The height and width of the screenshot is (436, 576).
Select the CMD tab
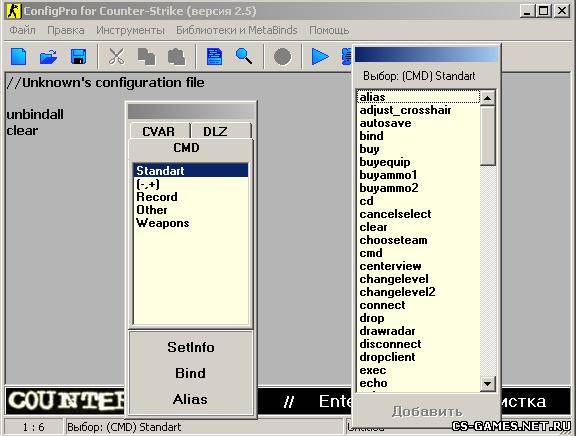coord(190,148)
